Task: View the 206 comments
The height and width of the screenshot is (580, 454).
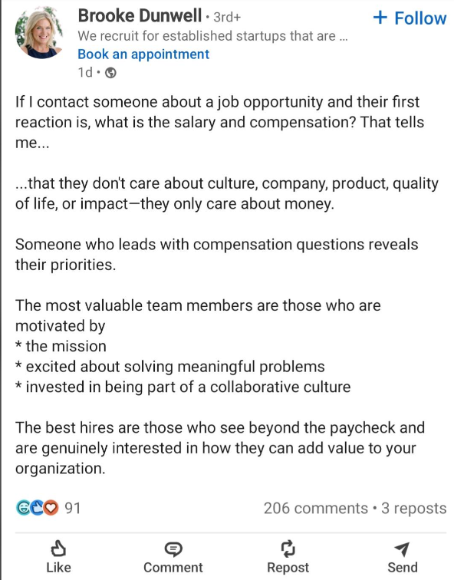Action: pyautogui.click(x=316, y=508)
